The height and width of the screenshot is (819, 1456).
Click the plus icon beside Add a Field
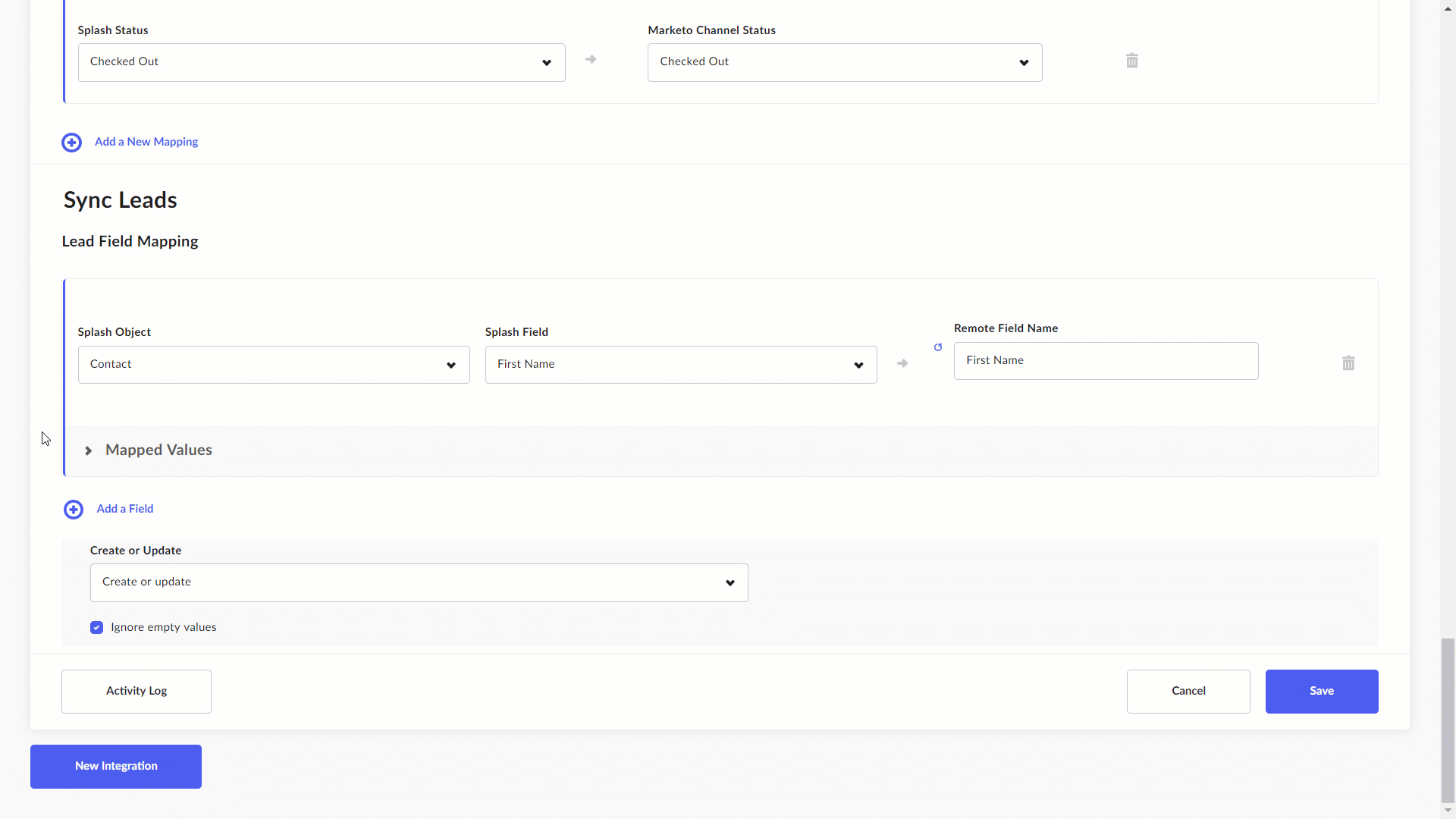pos(74,510)
